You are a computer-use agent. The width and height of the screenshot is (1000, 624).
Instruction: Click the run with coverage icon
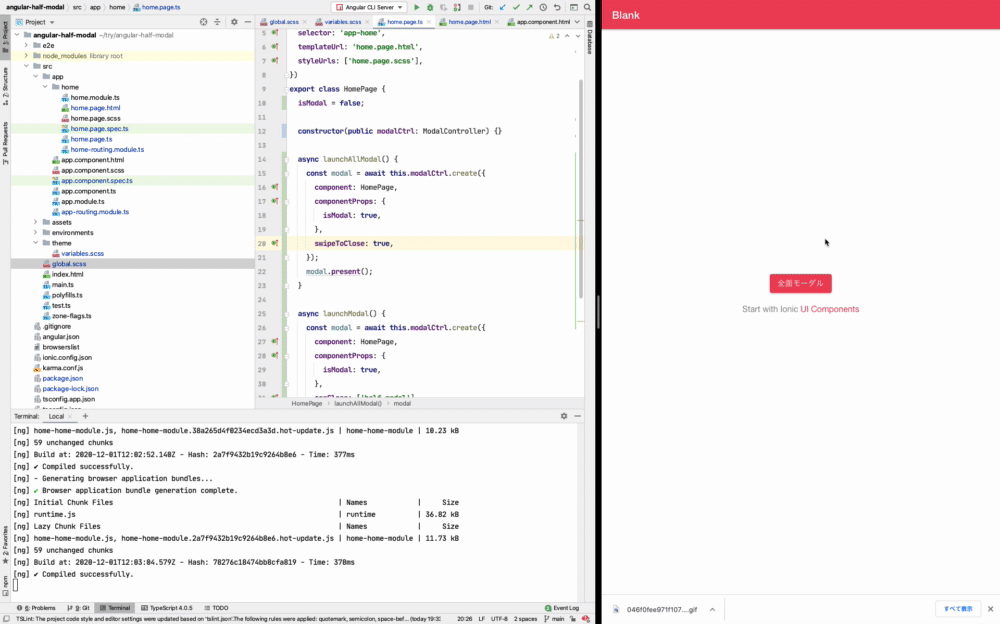pos(443,8)
